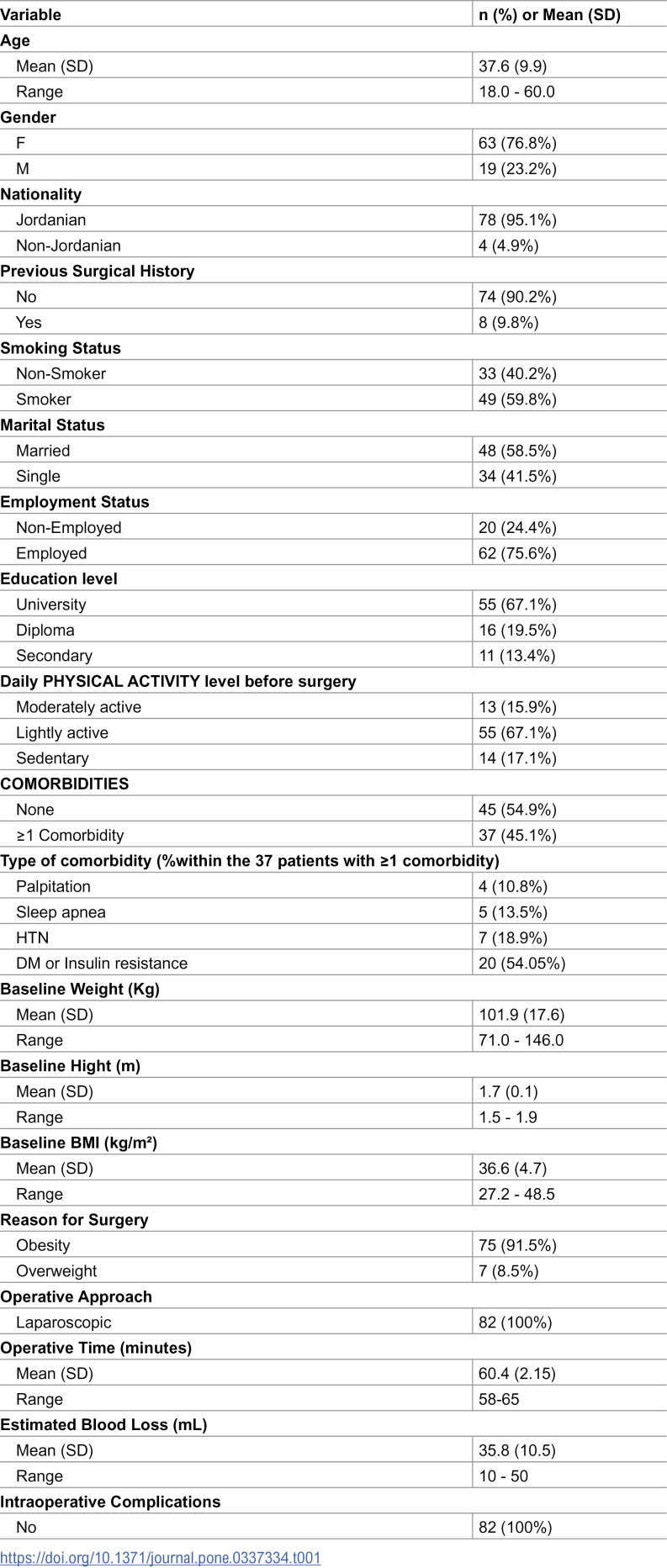Select the Age section heading
This screenshot has height=1568, width=667.
(15, 40)
